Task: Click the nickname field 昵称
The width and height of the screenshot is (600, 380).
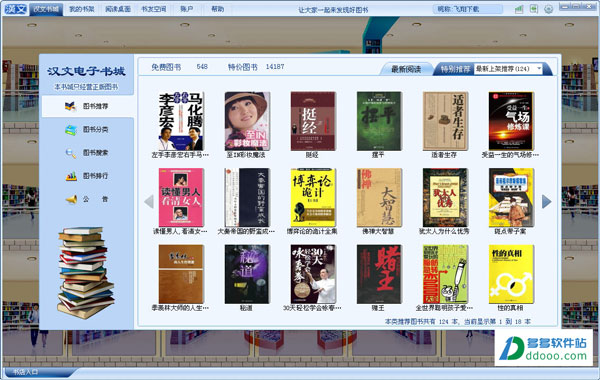Action: pos(468,9)
